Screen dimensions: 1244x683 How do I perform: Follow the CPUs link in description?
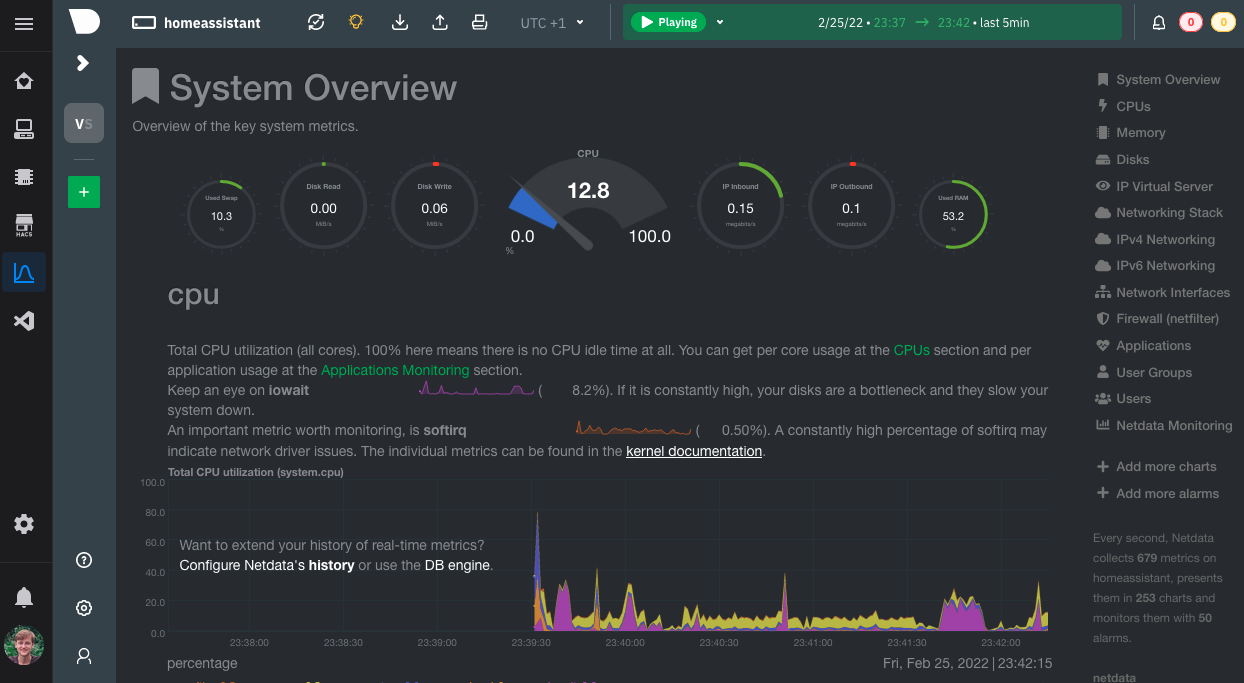tap(911, 350)
